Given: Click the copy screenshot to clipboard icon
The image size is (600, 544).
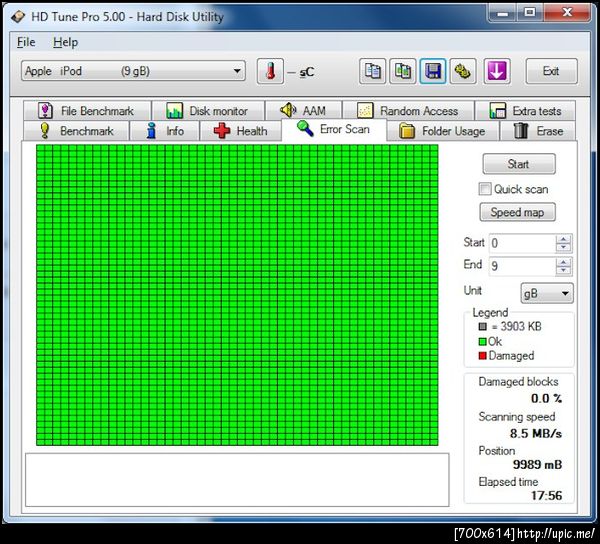Looking at the screenshot, I should [x=403, y=71].
